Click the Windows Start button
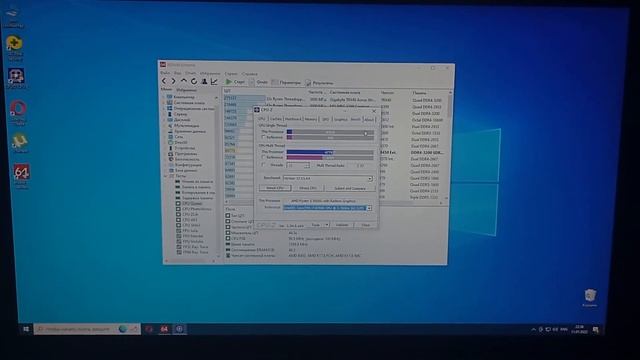 (26, 329)
